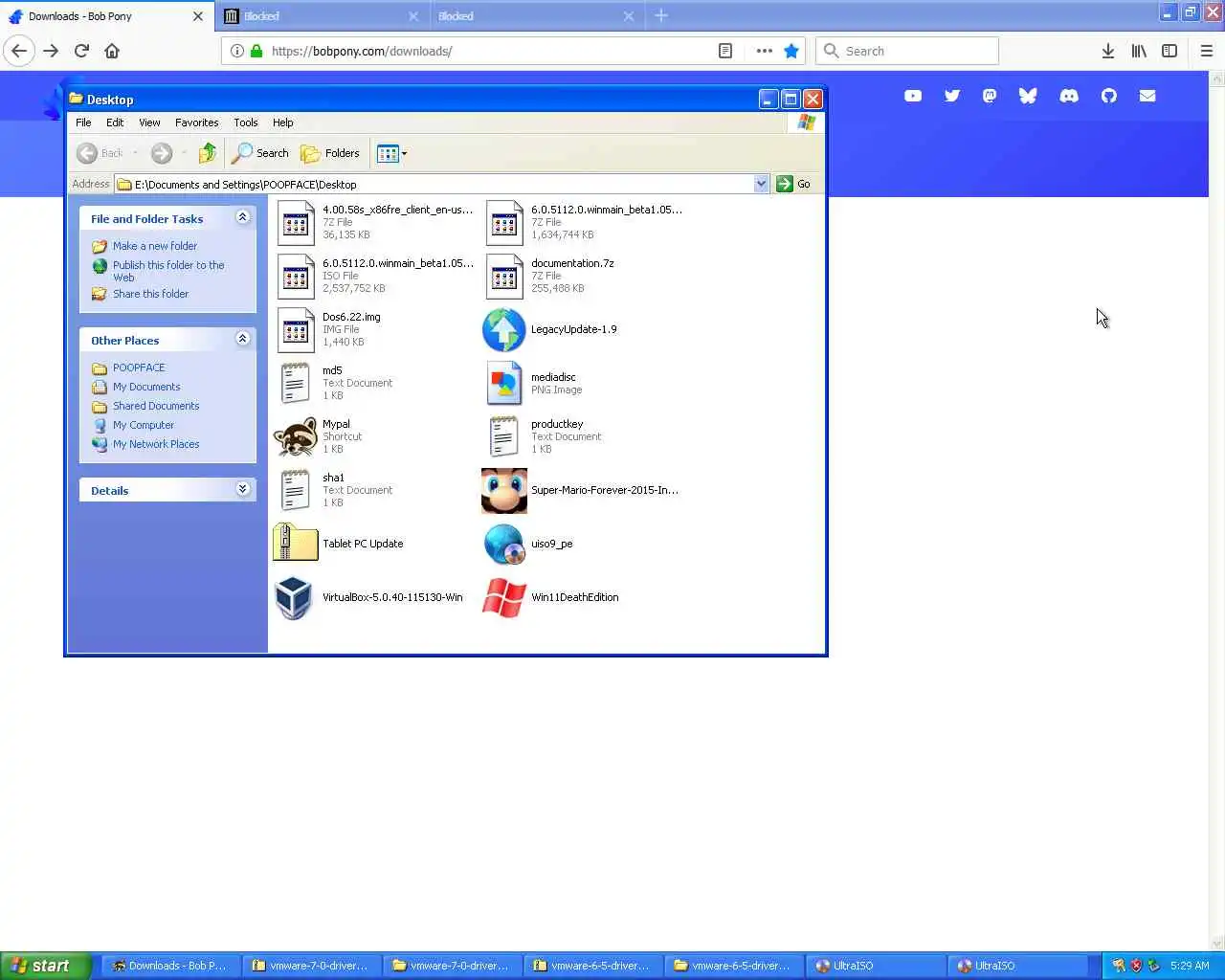The height and width of the screenshot is (980, 1225).
Task: Switch to first UltraISO taskbar button
Action: pyautogui.click(x=877, y=966)
